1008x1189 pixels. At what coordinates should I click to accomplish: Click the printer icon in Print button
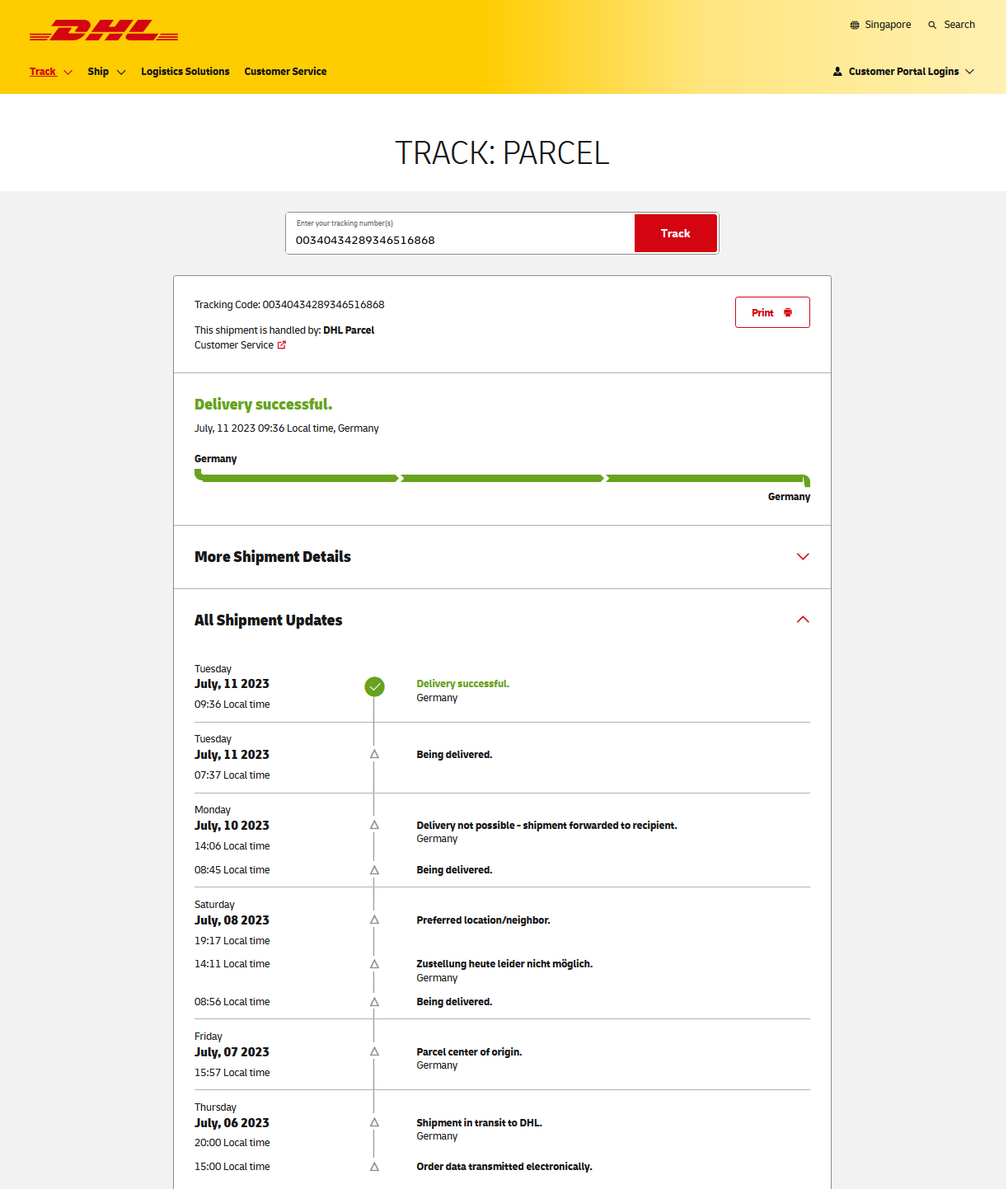(x=788, y=312)
